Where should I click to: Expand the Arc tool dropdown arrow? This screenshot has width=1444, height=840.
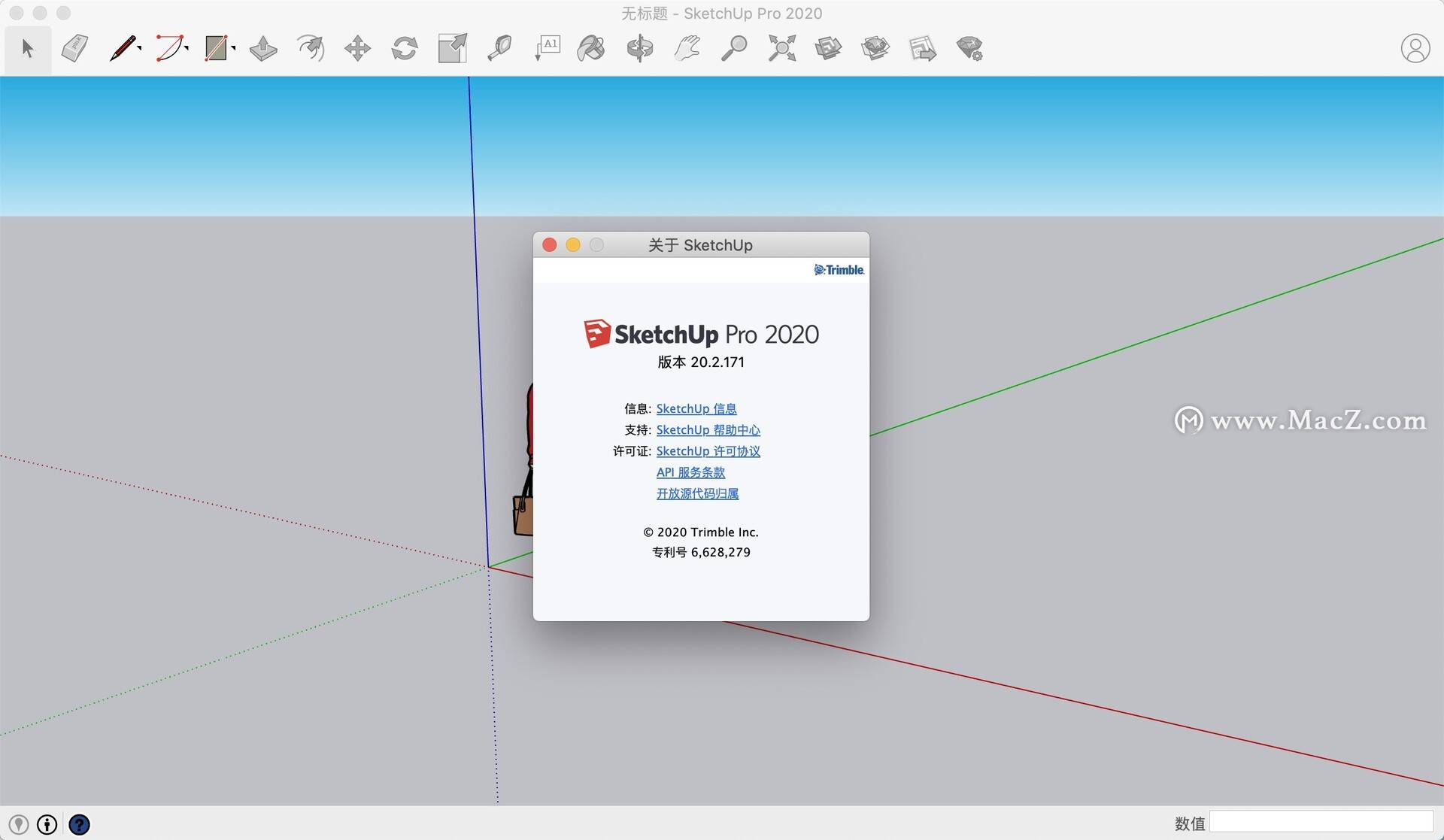187,49
